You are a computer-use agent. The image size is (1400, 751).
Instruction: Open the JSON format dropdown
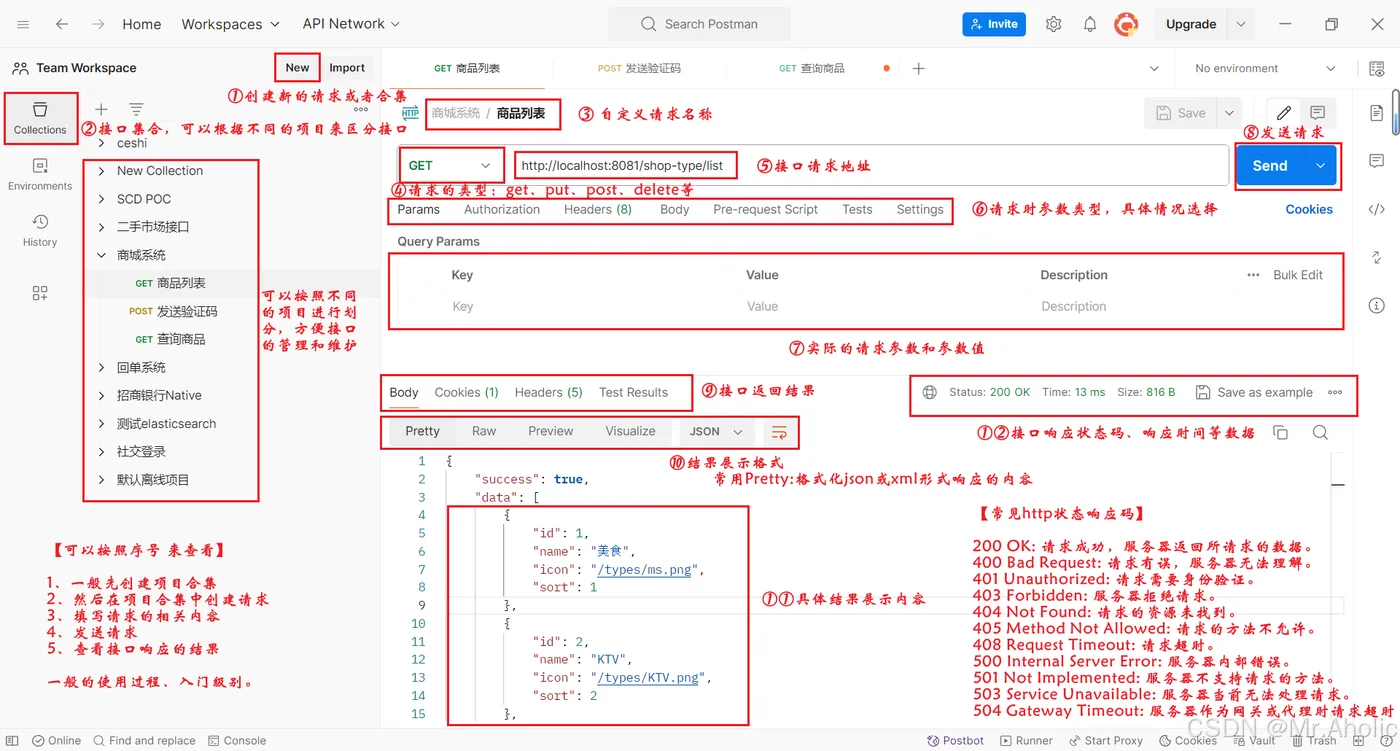pyautogui.click(x=716, y=432)
